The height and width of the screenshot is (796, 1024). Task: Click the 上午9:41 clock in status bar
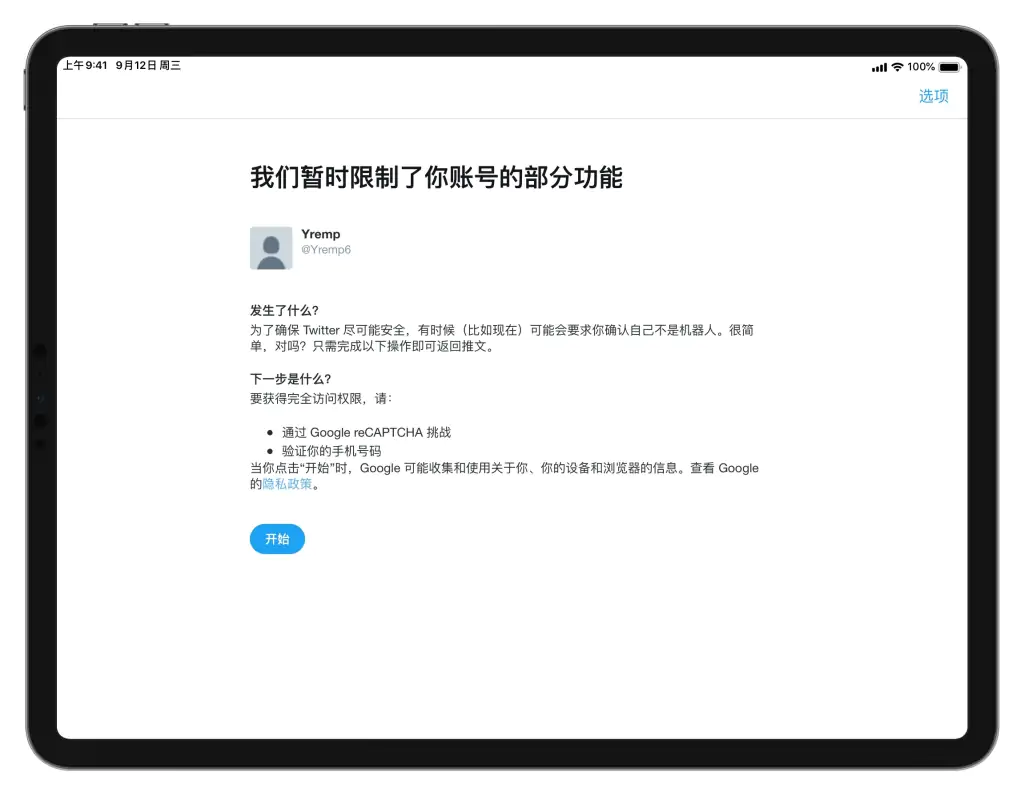pyautogui.click(x=85, y=65)
